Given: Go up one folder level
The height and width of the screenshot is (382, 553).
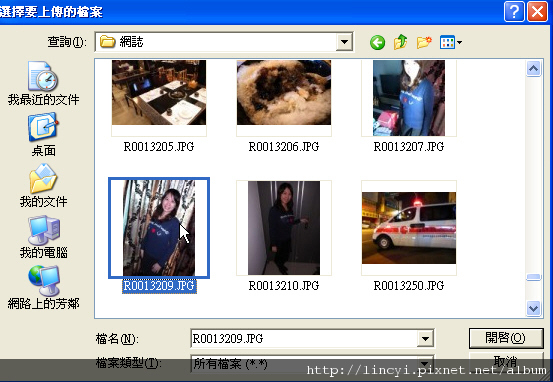Looking at the screenshot, I should (401, 42).
